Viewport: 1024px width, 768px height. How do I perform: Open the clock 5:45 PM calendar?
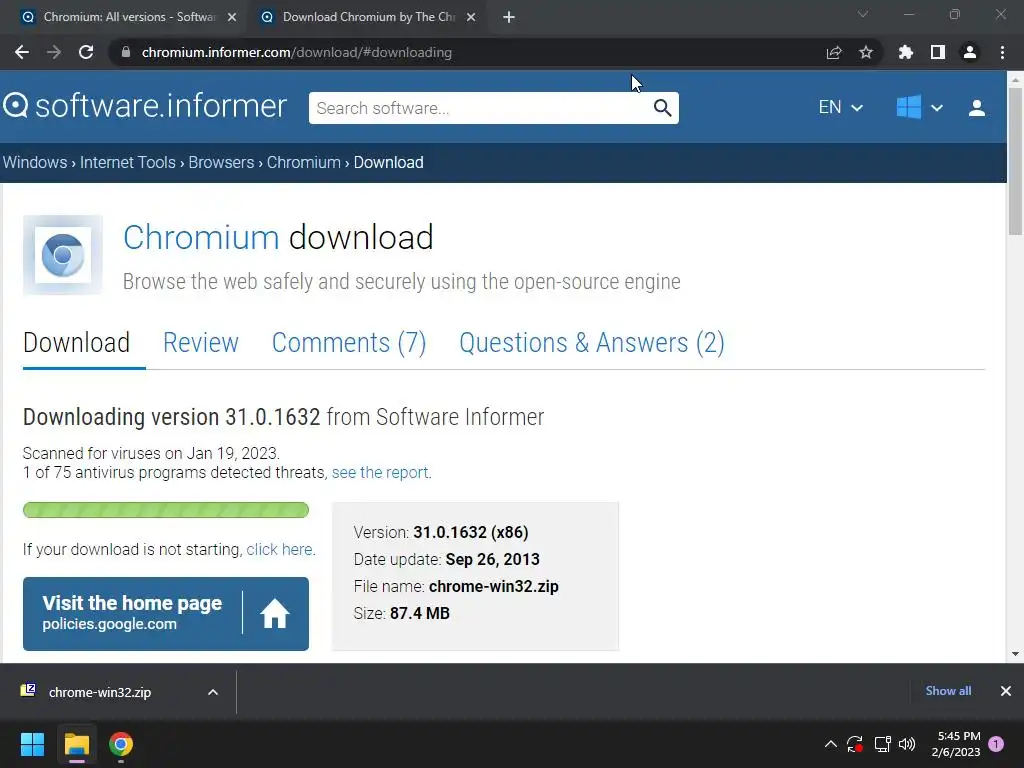(955, 744)
